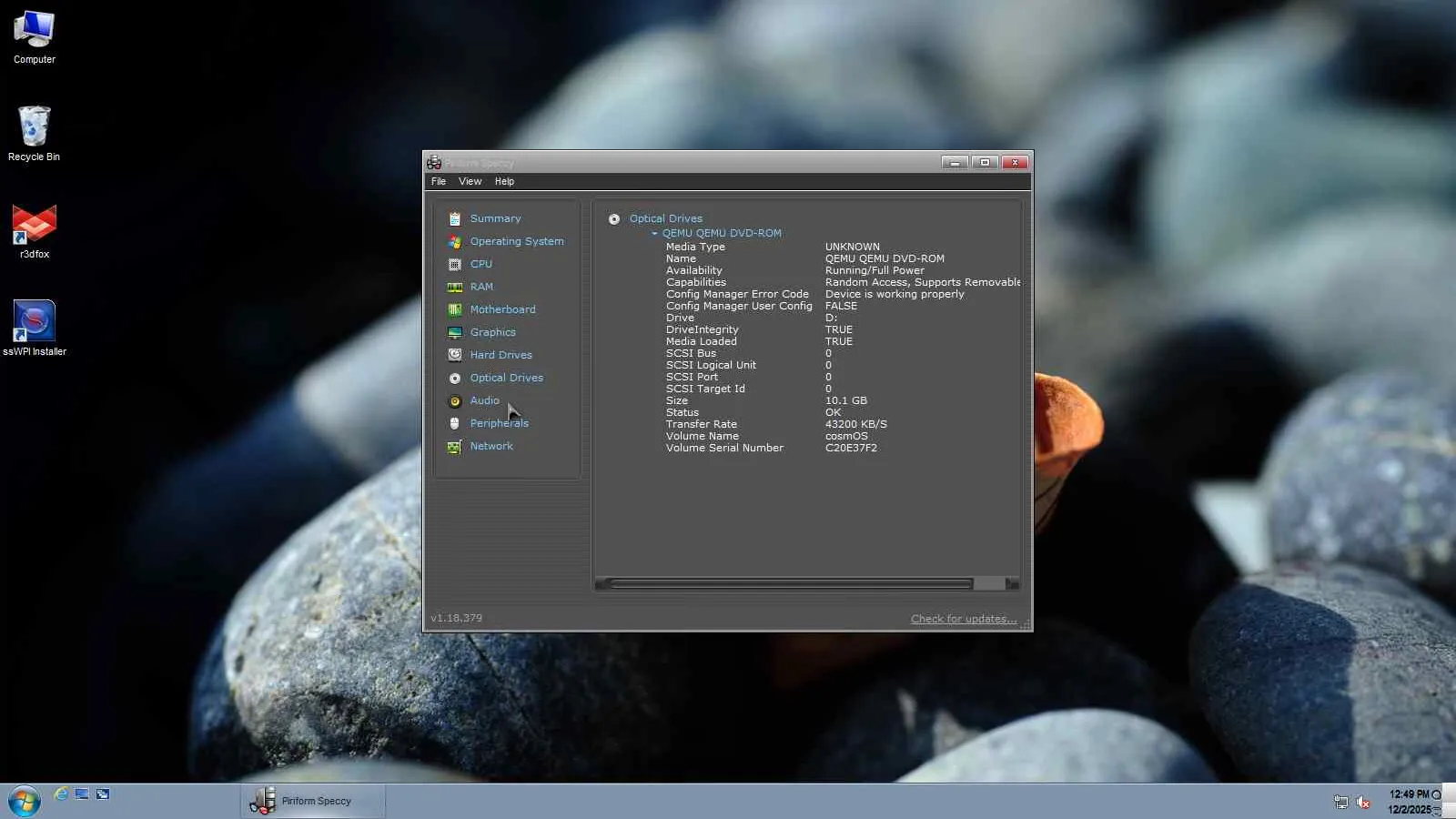Click the OK status value
The width and height of the screenshot is (1456, 819).
tap(834, 412)
